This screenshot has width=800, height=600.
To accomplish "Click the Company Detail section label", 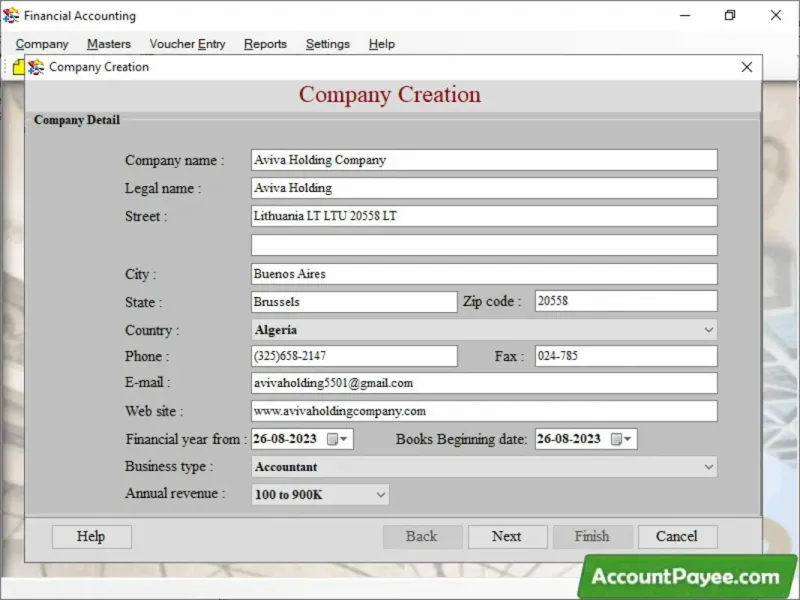I will 77,120.
